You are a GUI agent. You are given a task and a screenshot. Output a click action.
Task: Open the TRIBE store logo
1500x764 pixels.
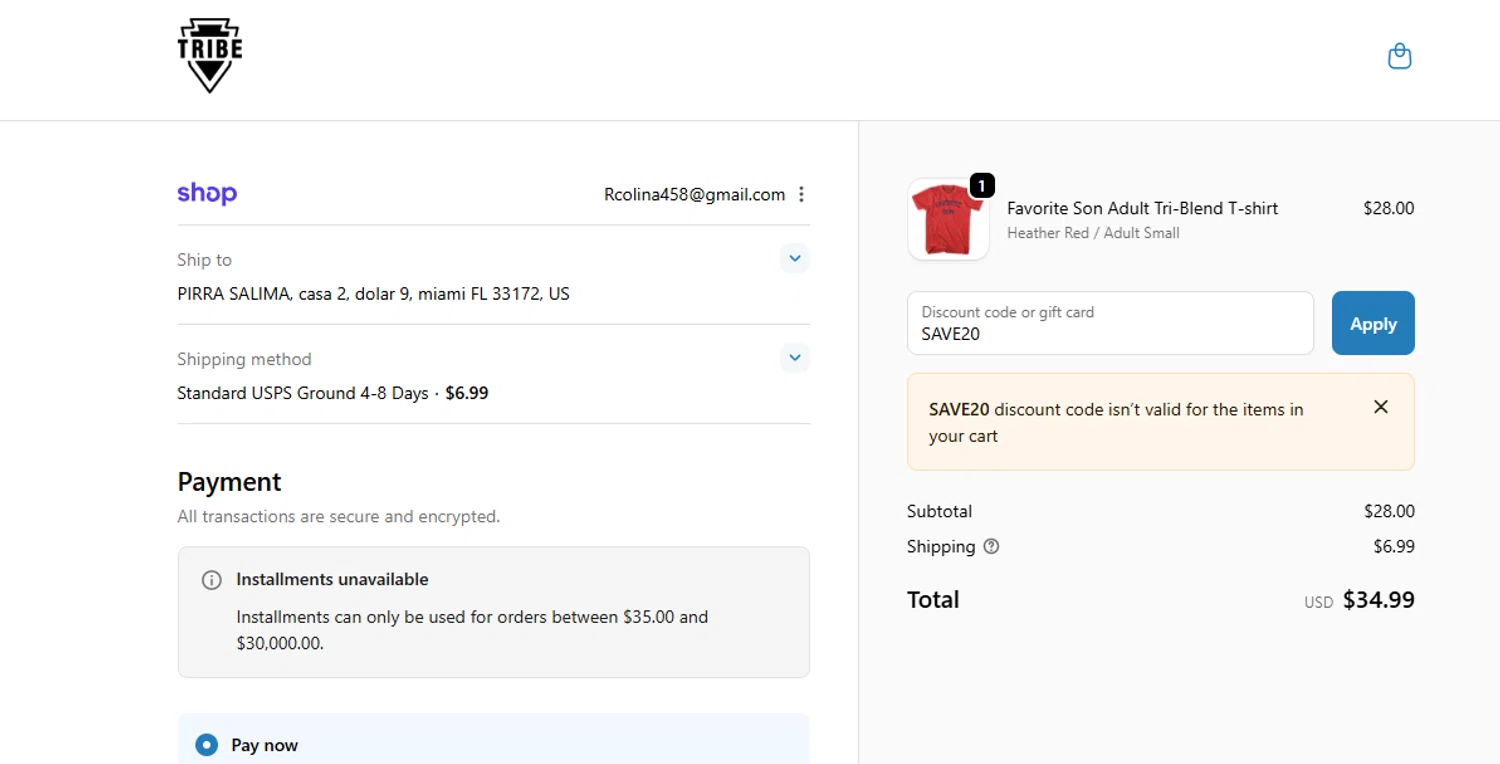point(210,56)
